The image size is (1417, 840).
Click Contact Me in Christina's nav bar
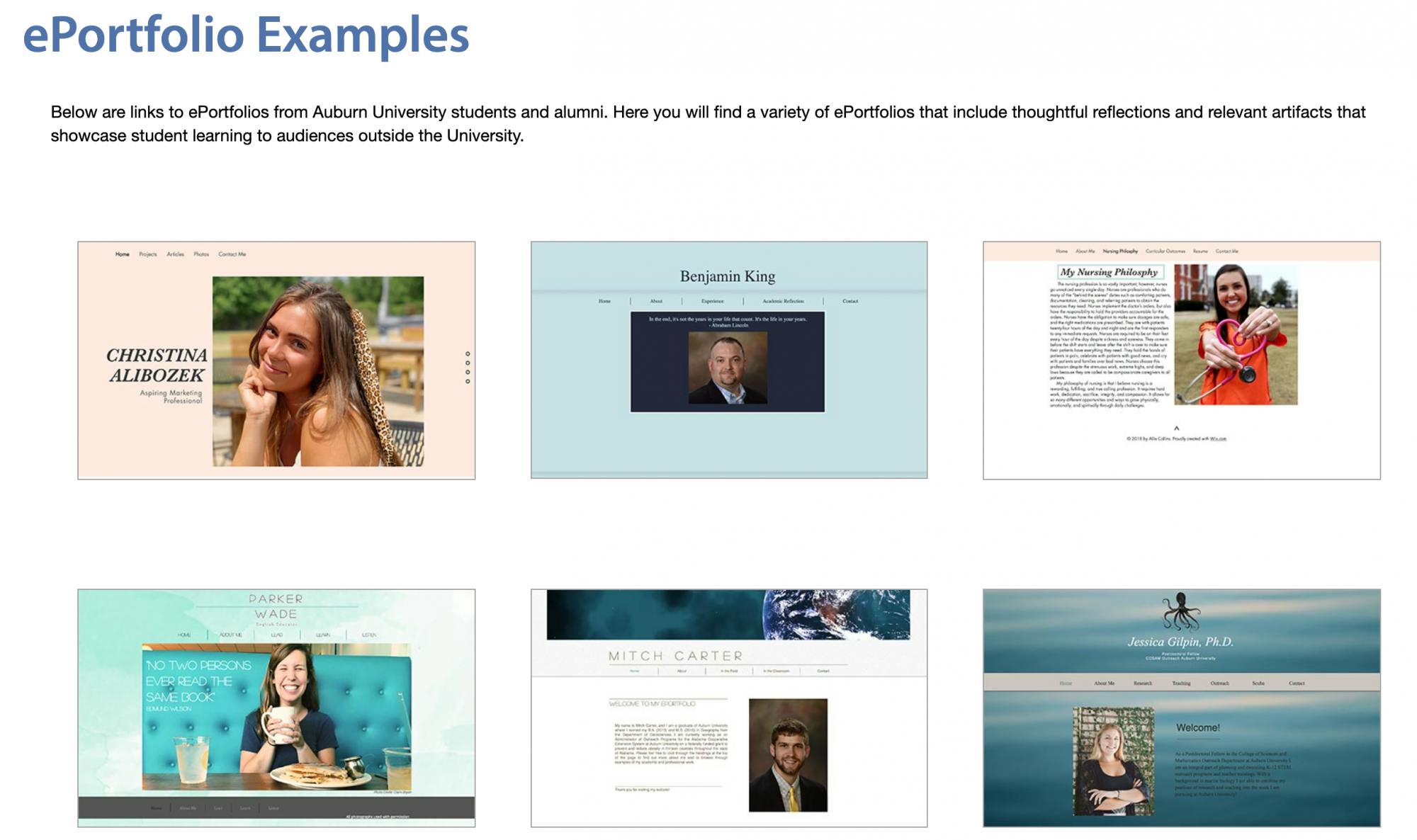(x=232, y=254)
